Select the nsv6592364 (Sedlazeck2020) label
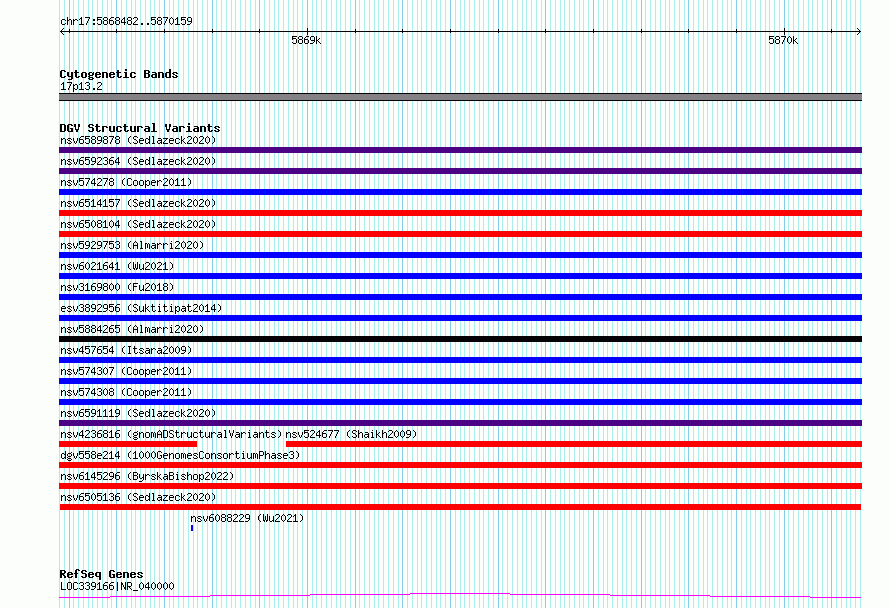890x608 pixels. click(x=138, y=161)
